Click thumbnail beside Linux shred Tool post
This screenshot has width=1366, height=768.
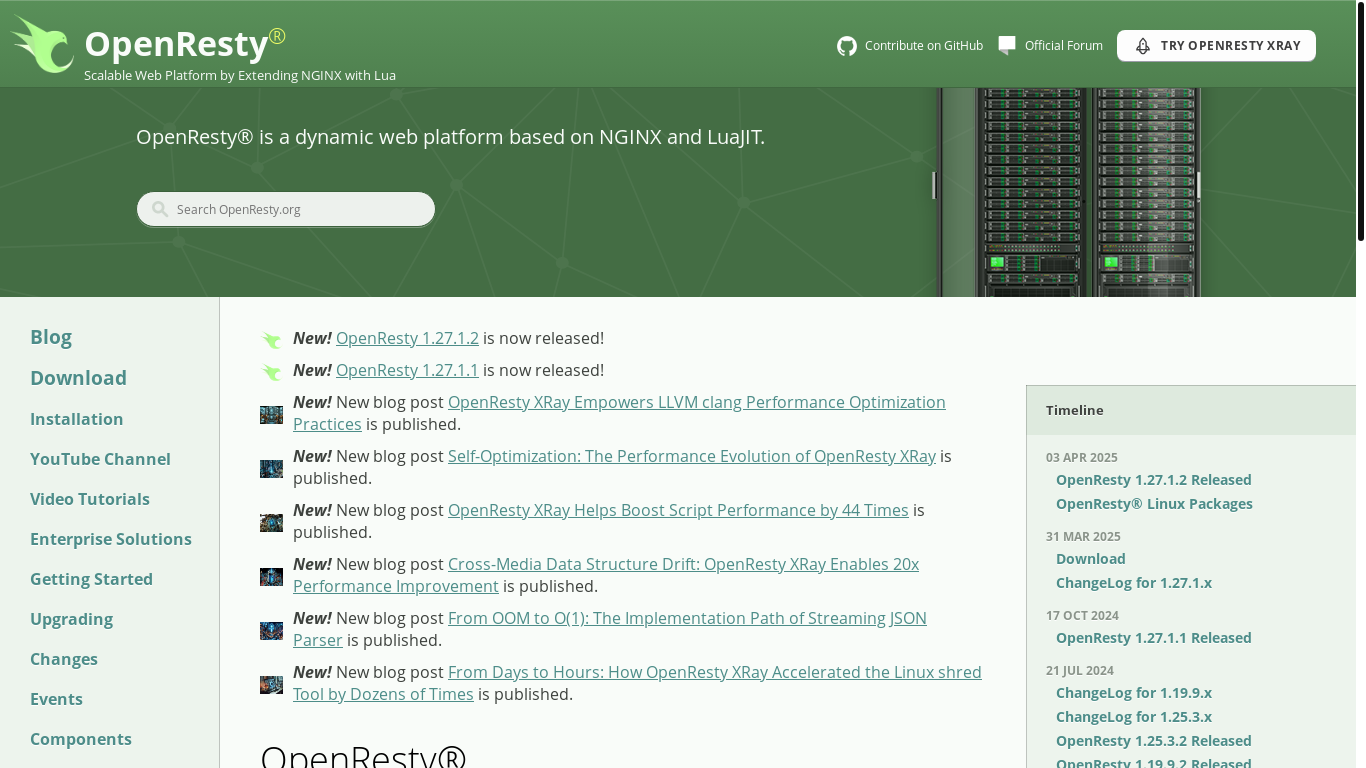pos(271,685)
